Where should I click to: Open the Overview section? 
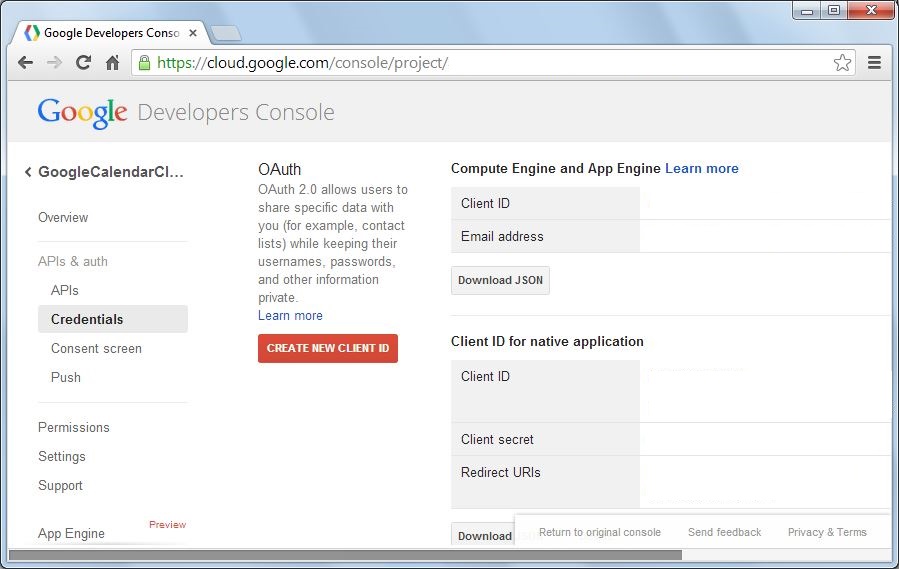tap(63, 217)
